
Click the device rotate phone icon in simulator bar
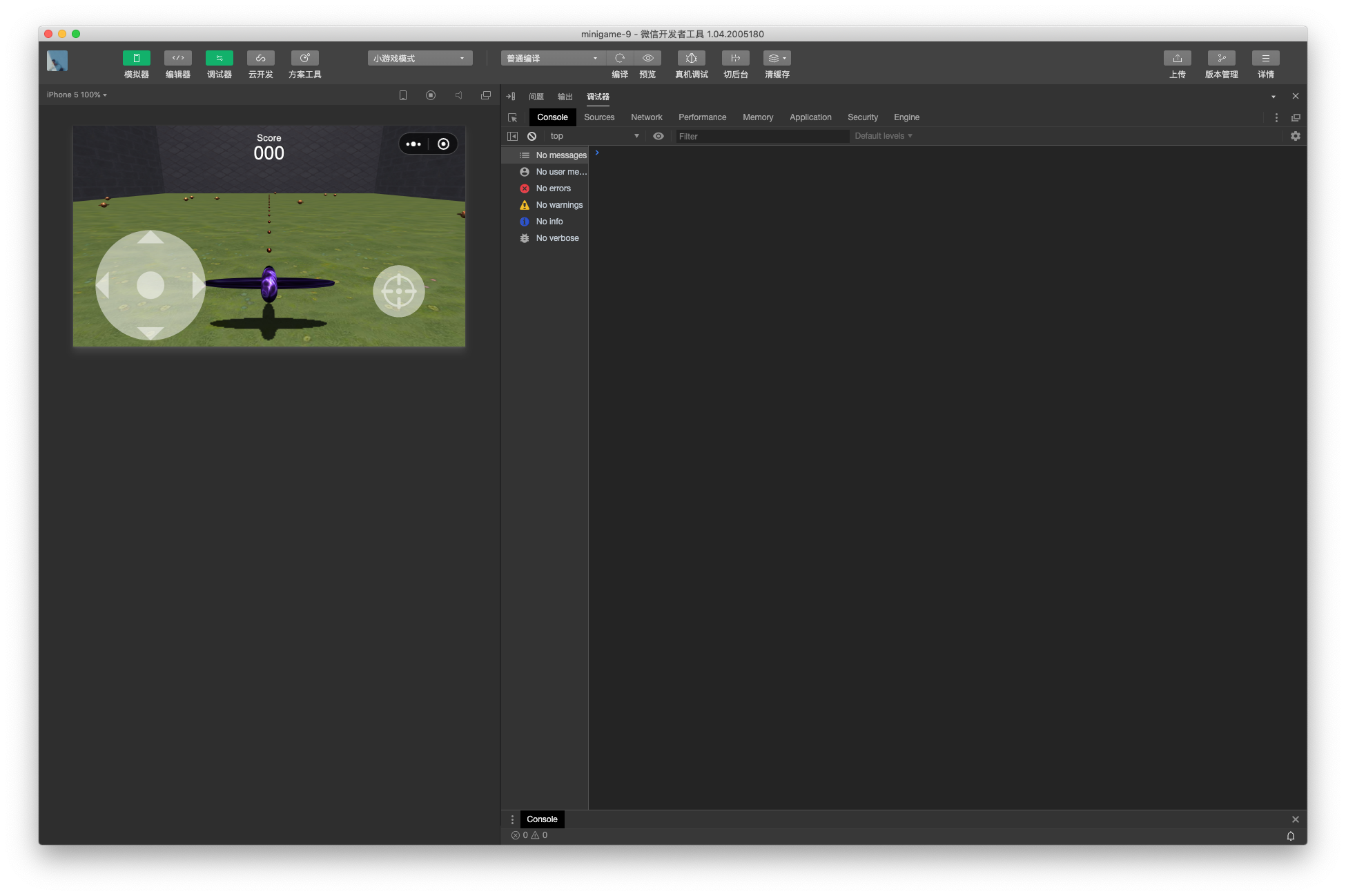click(x=403, y=95)
